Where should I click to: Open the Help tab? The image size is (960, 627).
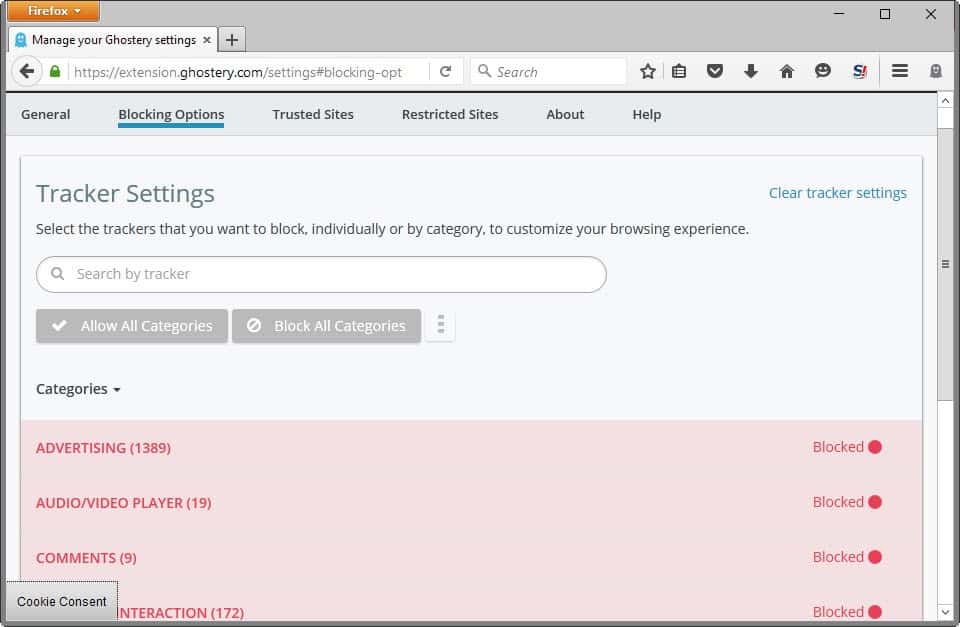[647, 115]
